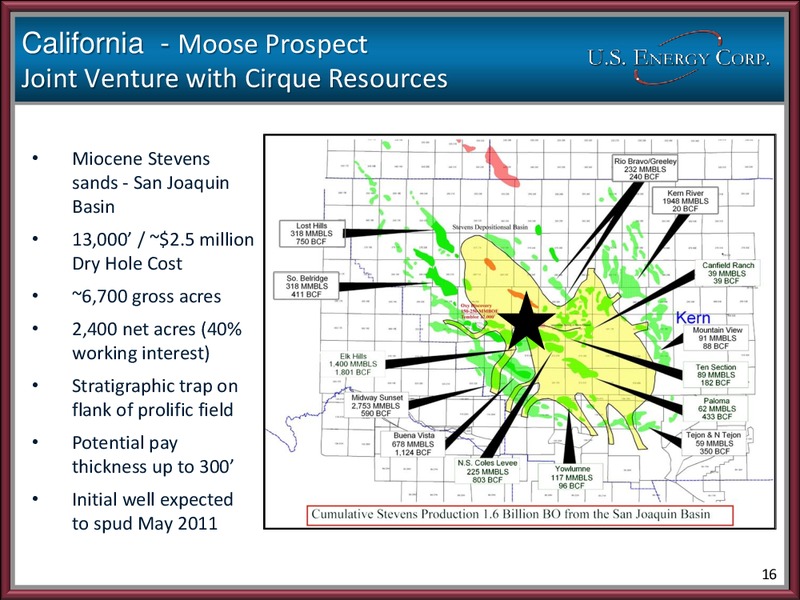Image resolution: width=800 pixels, height=600 pixels.
Task: Click the Lost Hills map label
Action: point(312,234)
